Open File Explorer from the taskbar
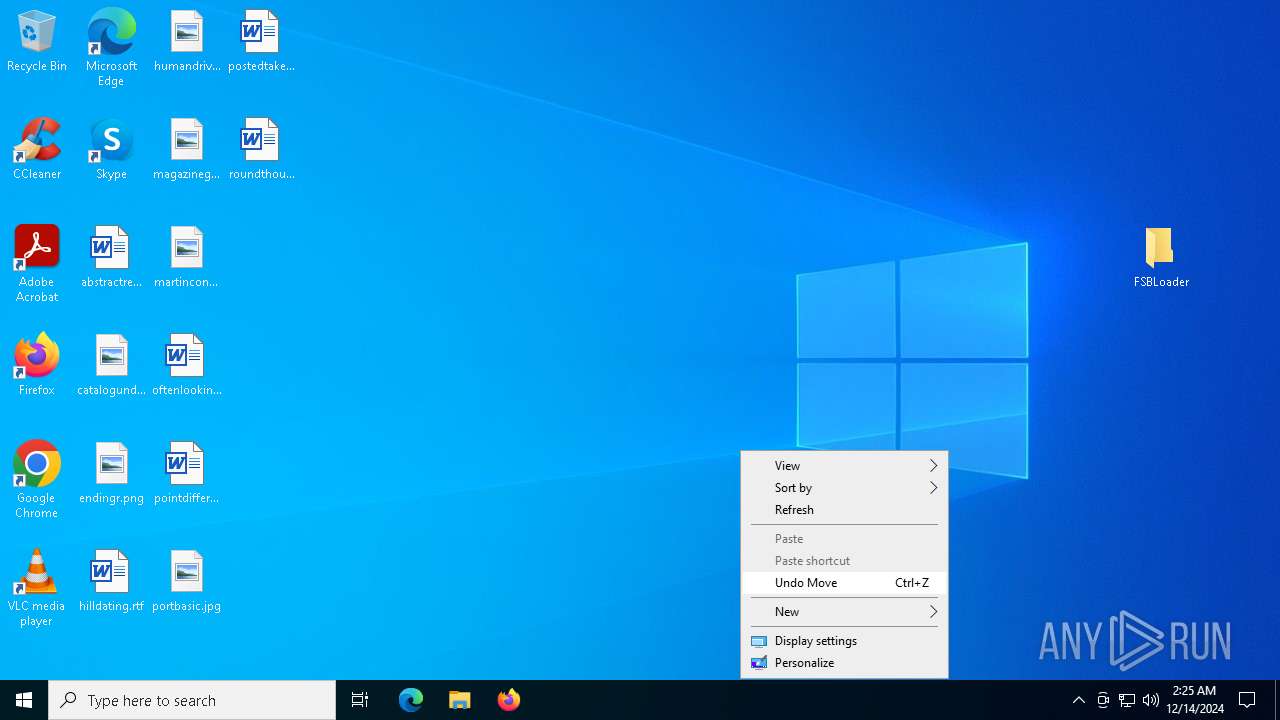1280x720 pixels. pos(460,700)
